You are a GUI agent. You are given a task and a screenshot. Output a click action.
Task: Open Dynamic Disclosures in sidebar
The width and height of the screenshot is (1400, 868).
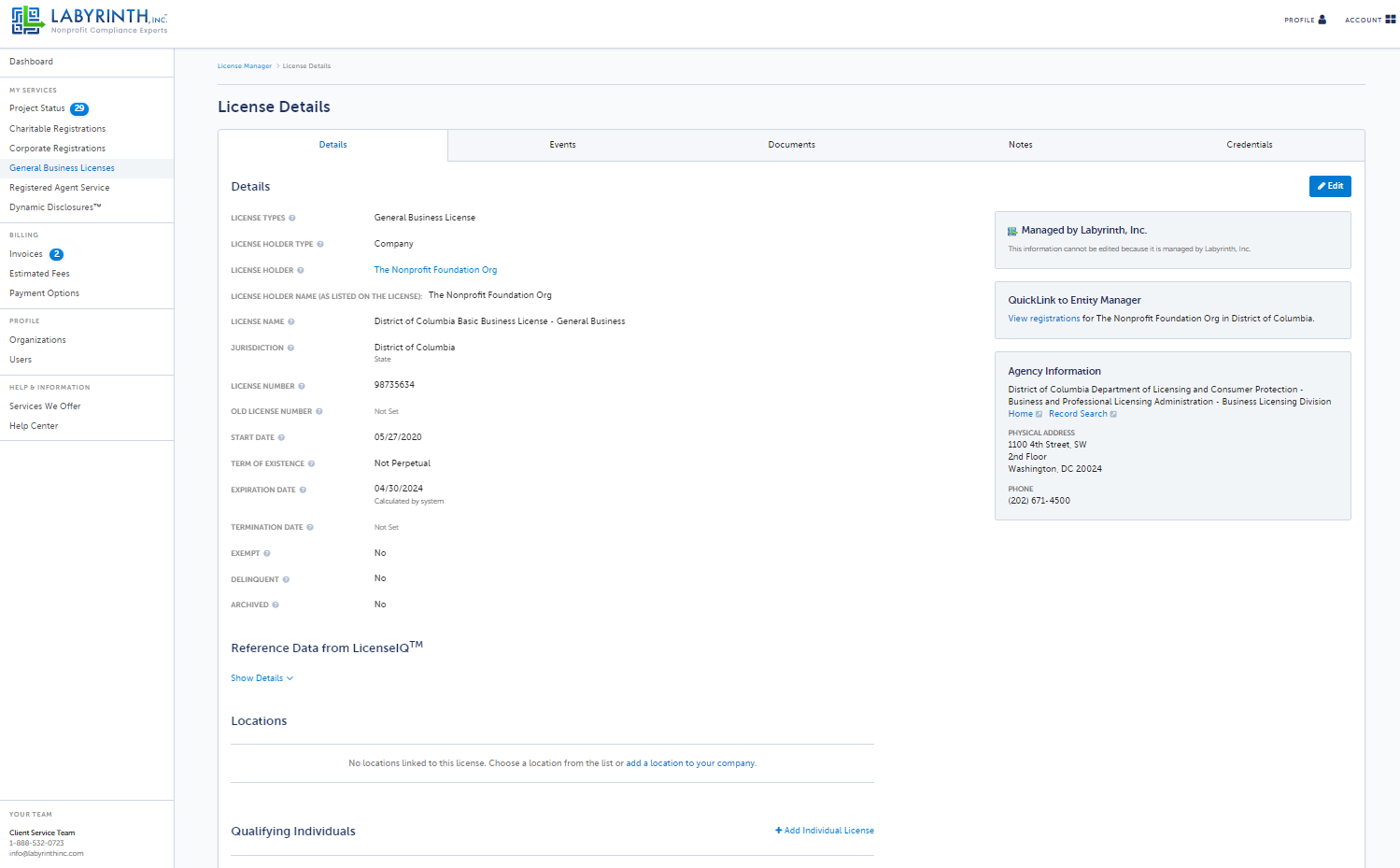click(55, 207)
